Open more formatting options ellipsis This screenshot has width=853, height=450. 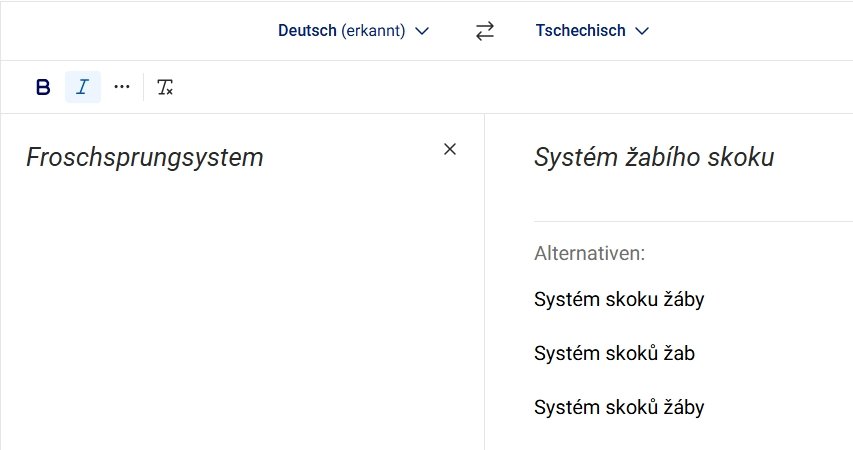tap(122, 87)
